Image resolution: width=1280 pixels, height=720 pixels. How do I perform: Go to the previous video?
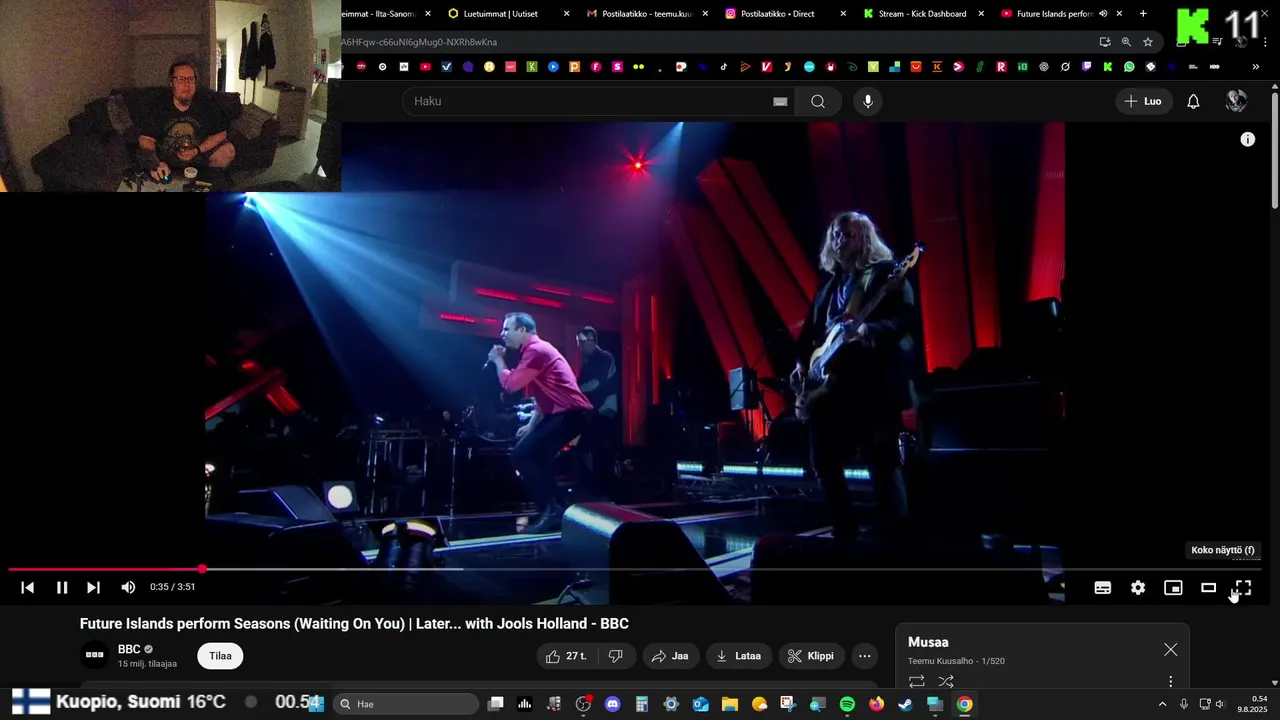click(28, 588)
